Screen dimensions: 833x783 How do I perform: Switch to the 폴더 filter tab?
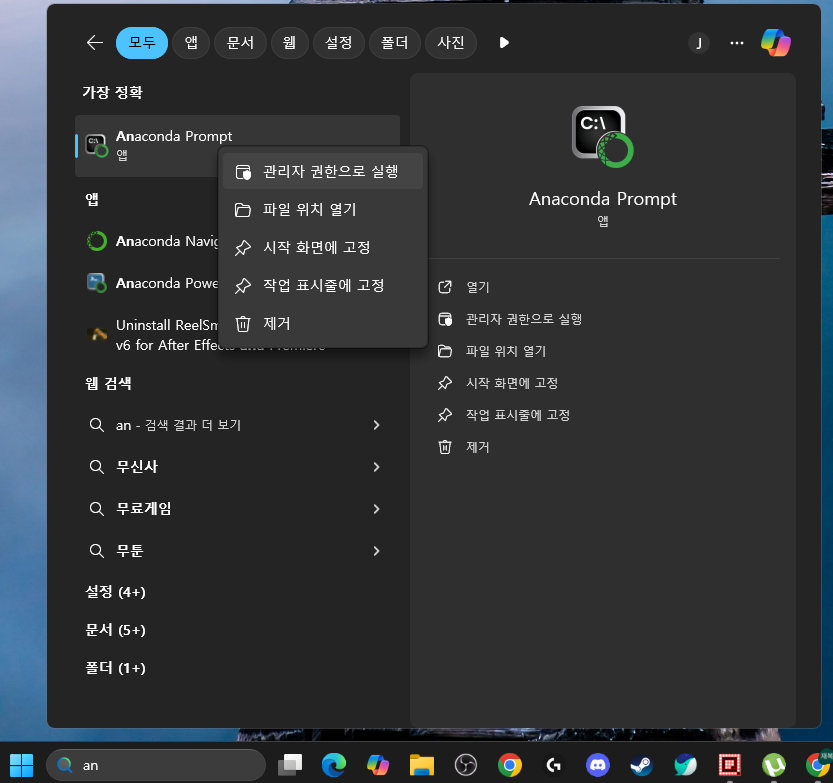point(395,42)
